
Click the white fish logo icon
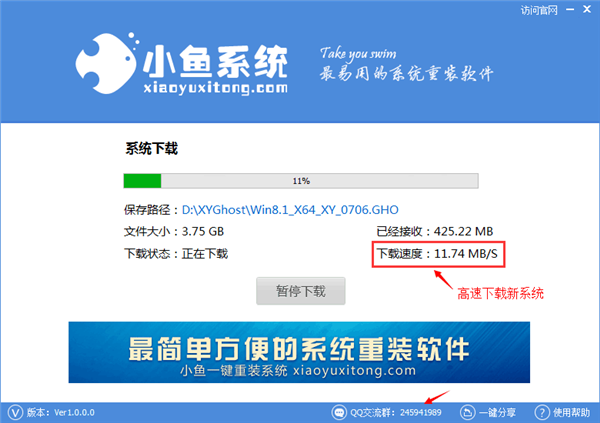107,63
